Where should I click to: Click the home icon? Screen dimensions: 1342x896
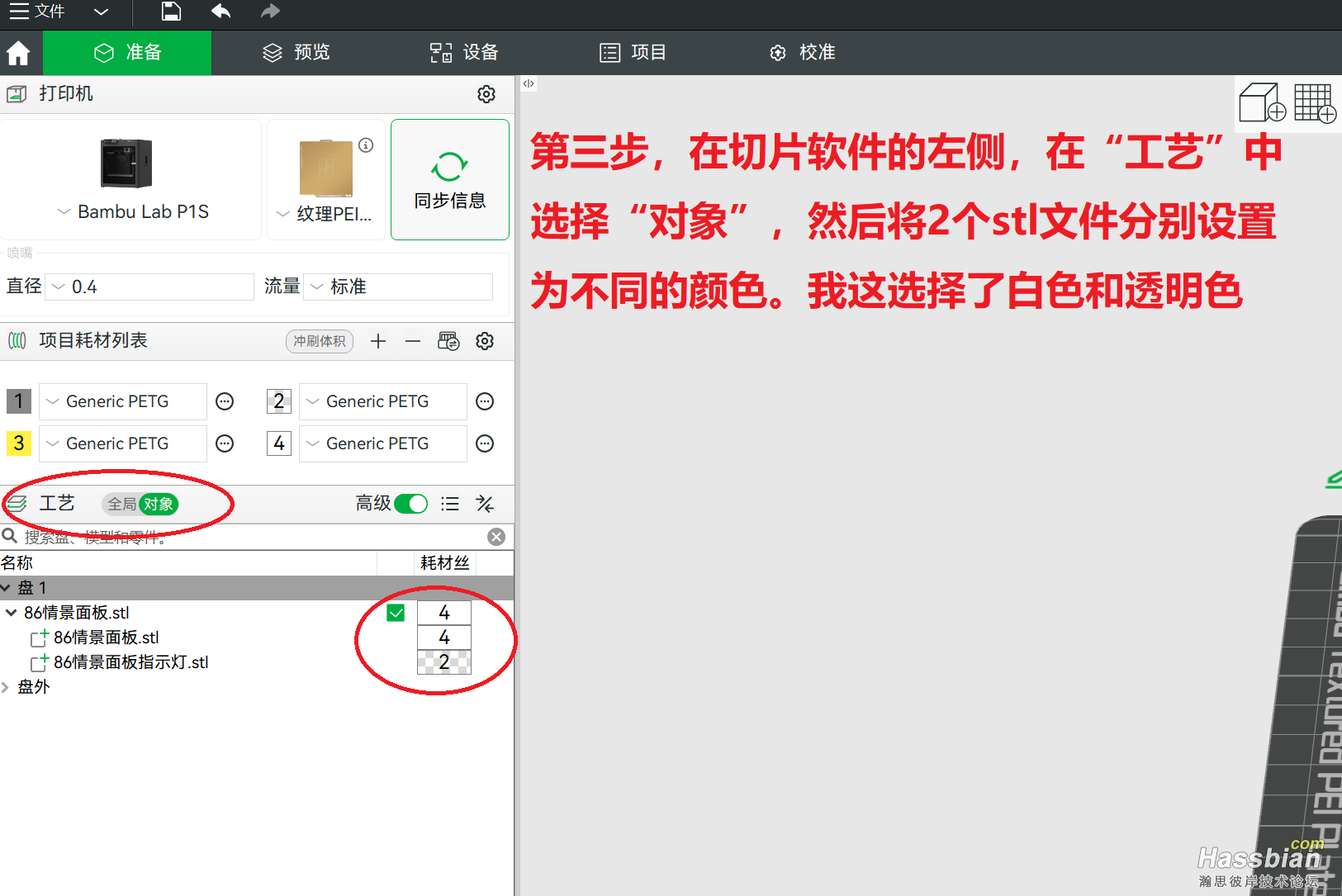(18, 52)
